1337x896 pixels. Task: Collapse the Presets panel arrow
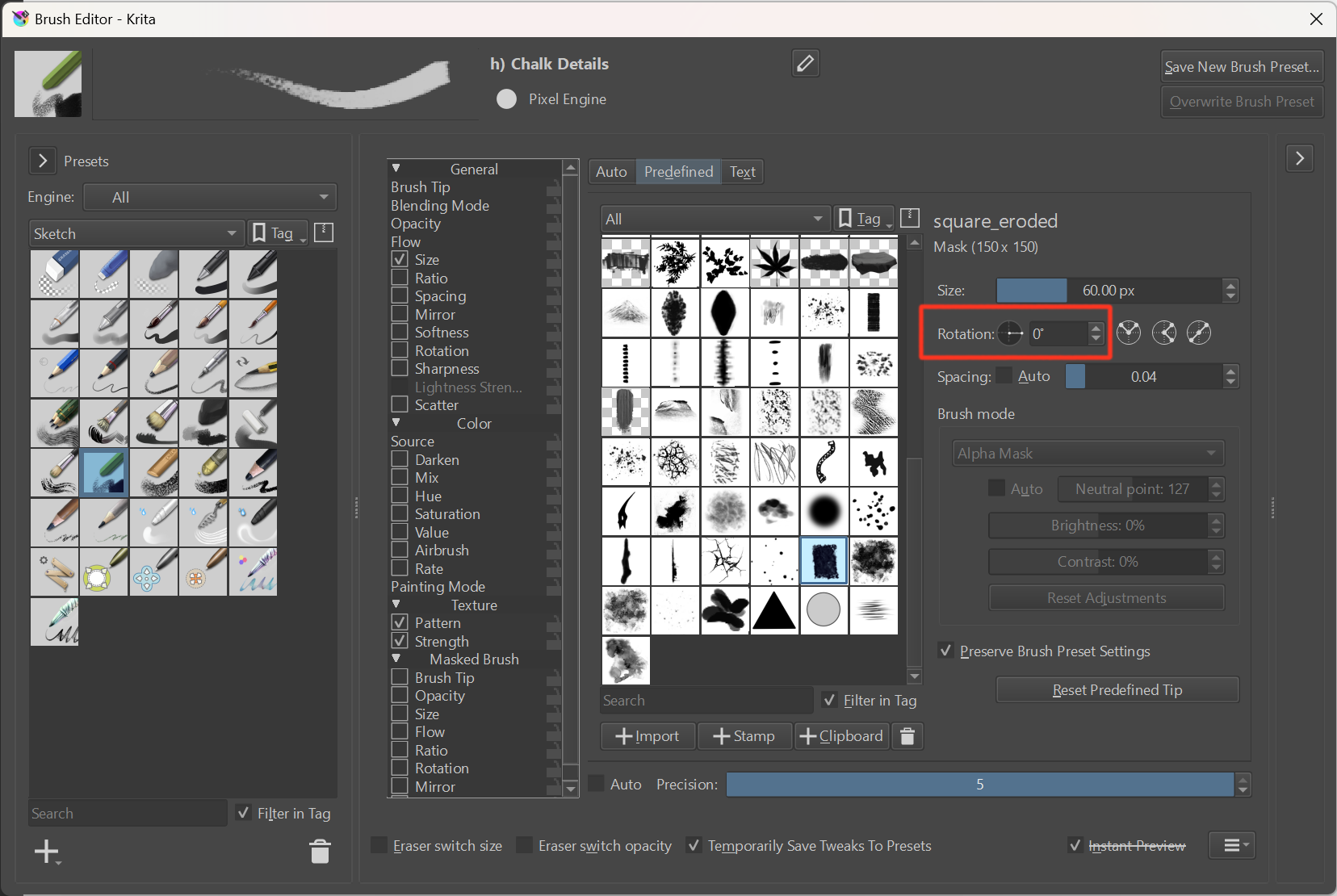point(43,161)
